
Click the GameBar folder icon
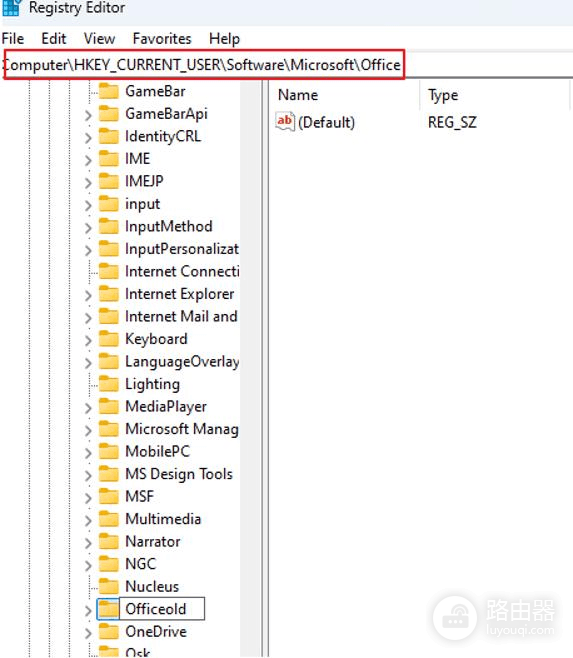[x=109, y=91]
